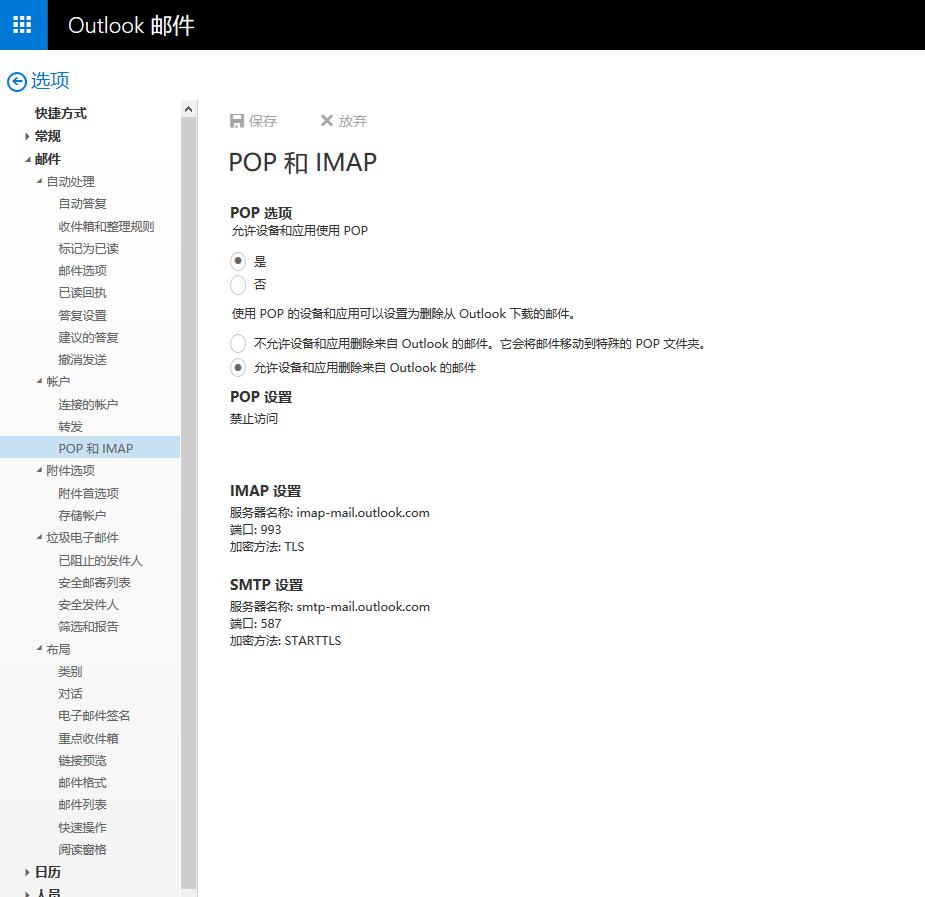Screen dimensions: 925x897
Task: Click the 加密方法: STARTTLS text
Action: 286,640
